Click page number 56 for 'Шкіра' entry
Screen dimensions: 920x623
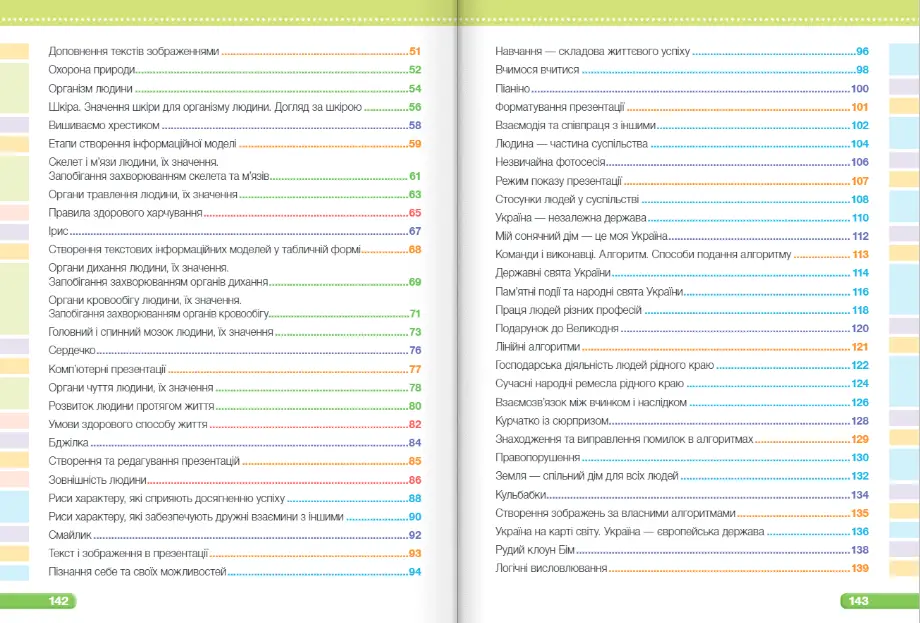coord(415,107)
